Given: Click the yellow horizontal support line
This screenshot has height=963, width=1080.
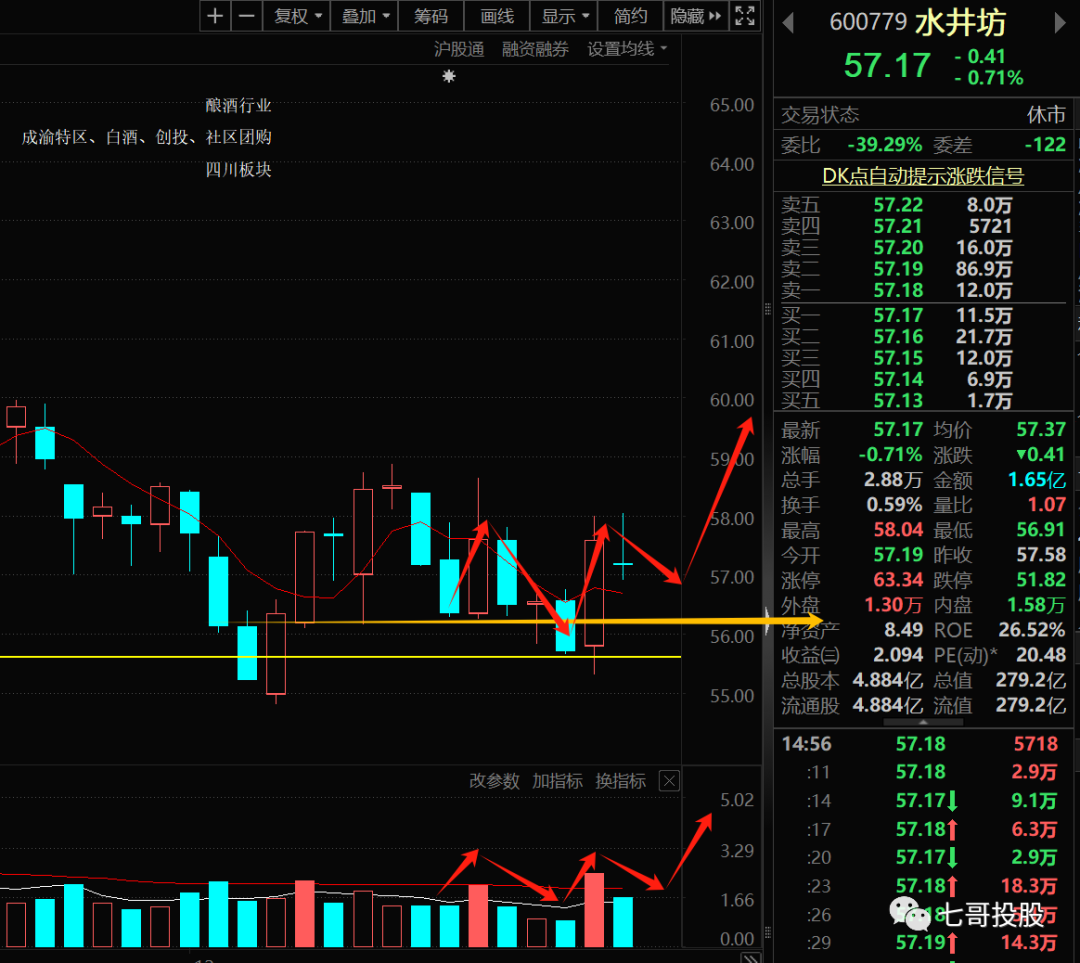Looking at the screenshot, I should [x=340, y=656].
